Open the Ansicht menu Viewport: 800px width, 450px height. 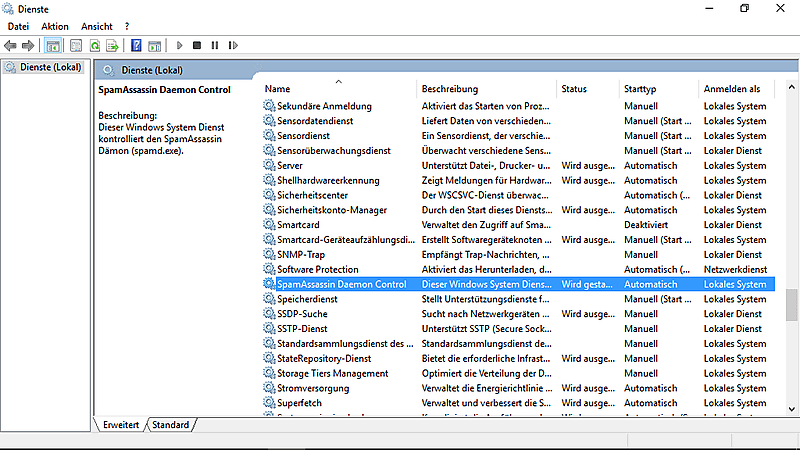click(96, 27)
